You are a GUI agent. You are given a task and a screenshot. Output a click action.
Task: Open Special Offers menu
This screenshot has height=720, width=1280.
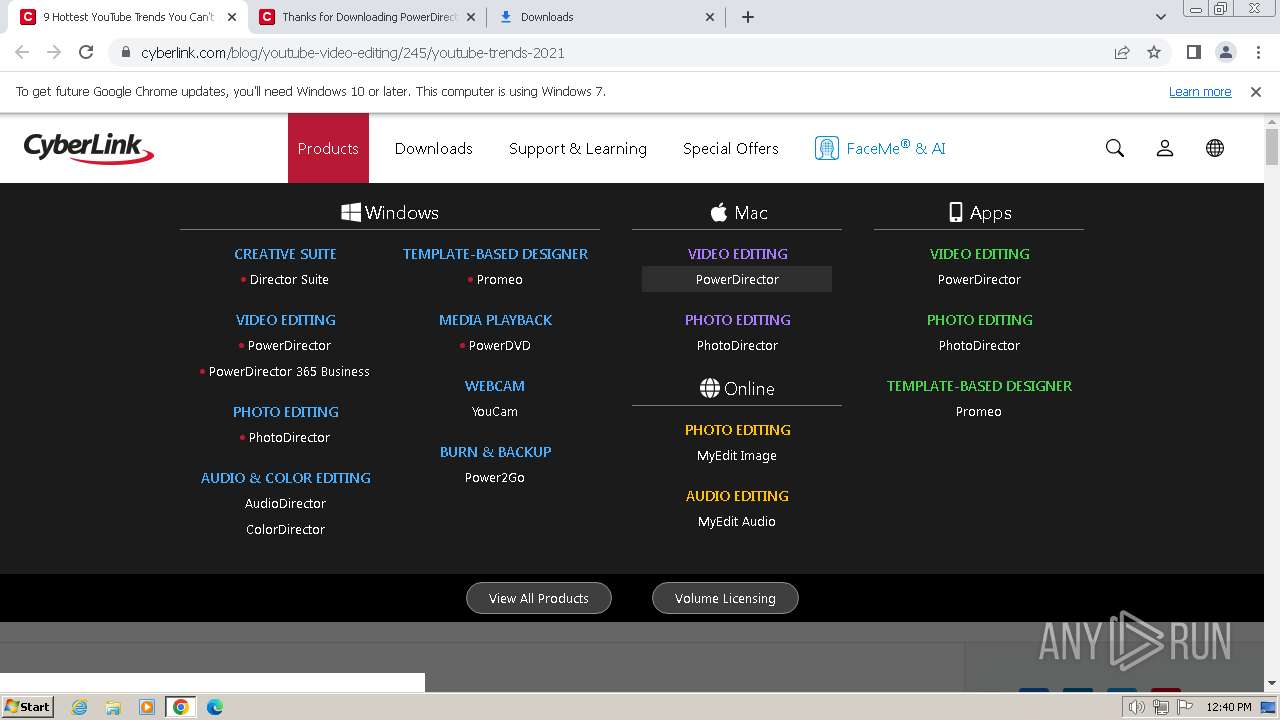[731, 148]
